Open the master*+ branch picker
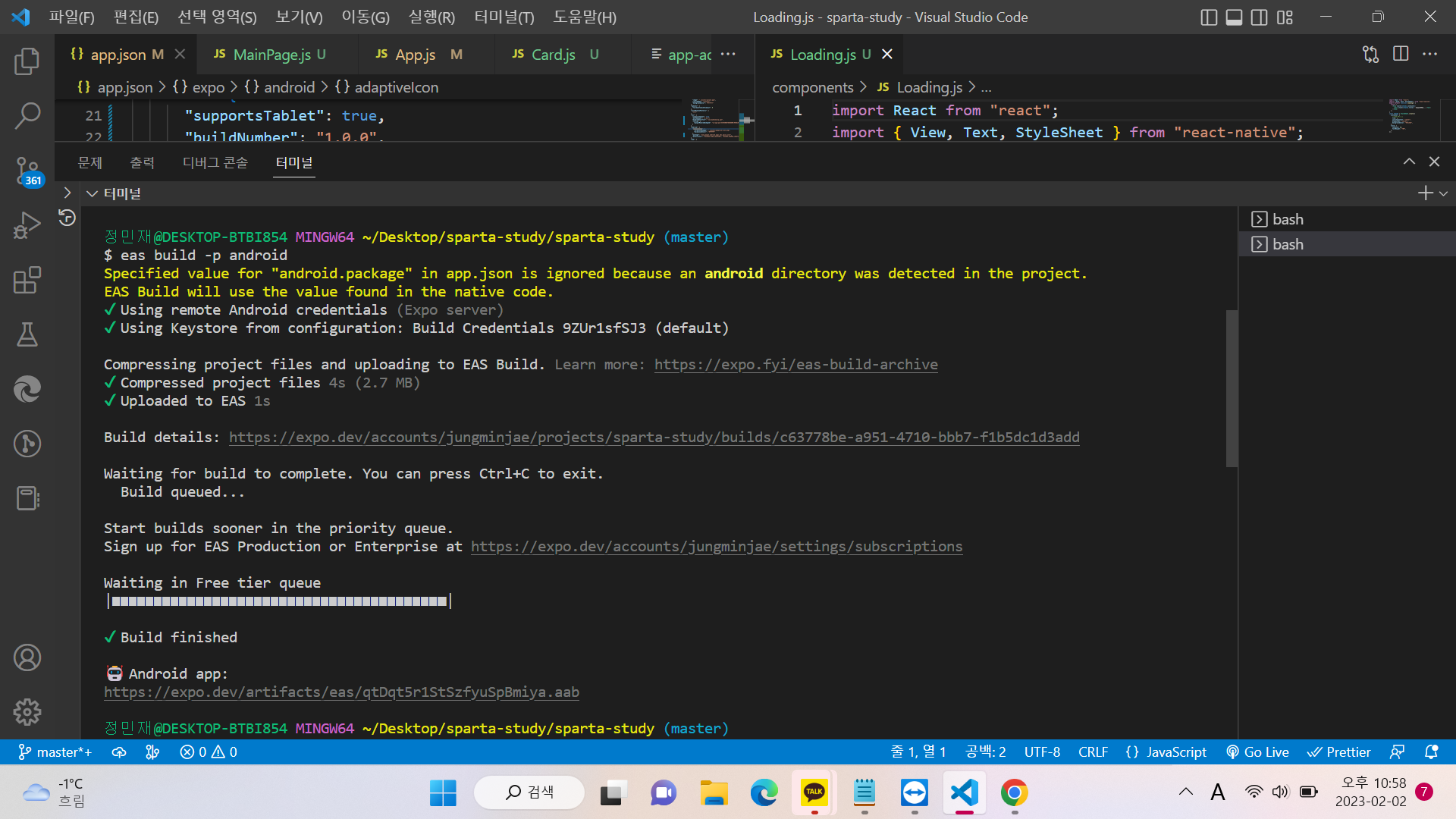Image resolution: width=1456 pixels, height=819 pixels. (x=55, y=752)
